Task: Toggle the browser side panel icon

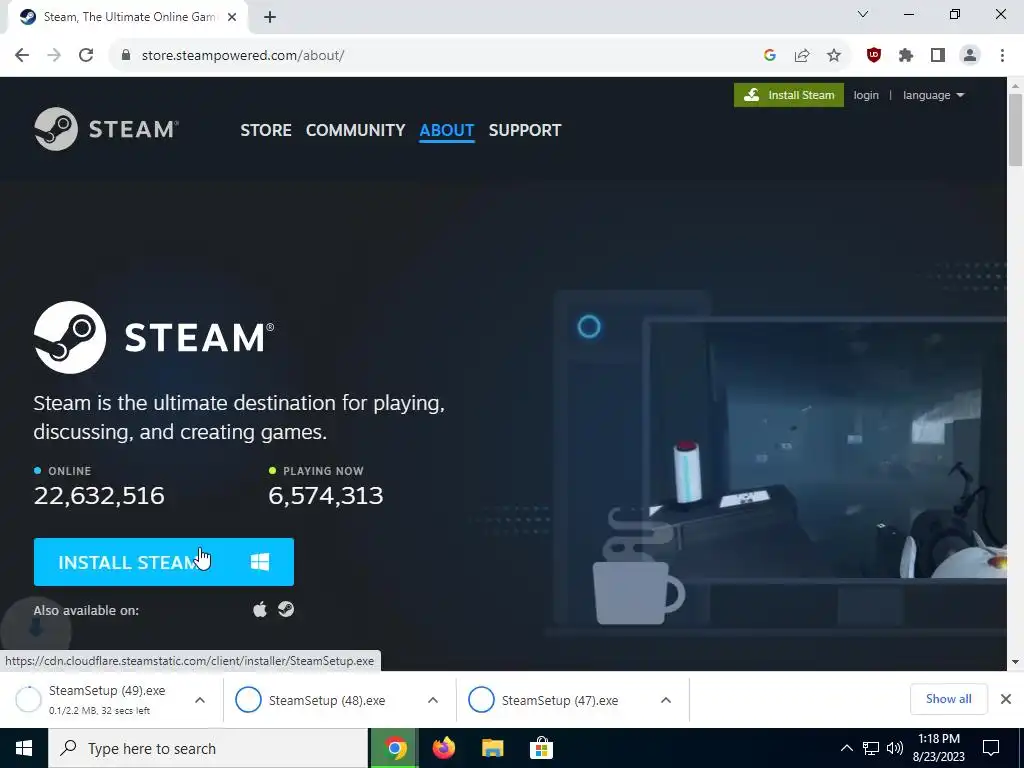Action: (x=938, y=56)
